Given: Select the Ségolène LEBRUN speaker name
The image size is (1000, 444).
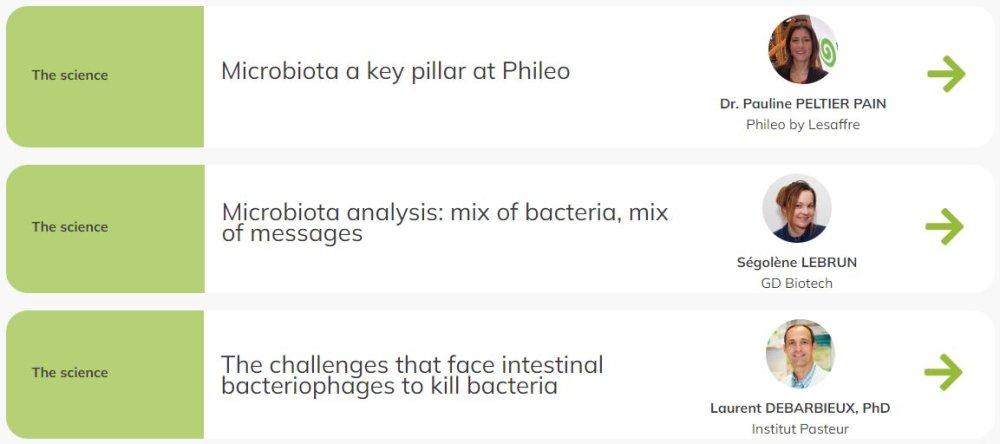Looking at the screenshot, I should tap(796, 263).
